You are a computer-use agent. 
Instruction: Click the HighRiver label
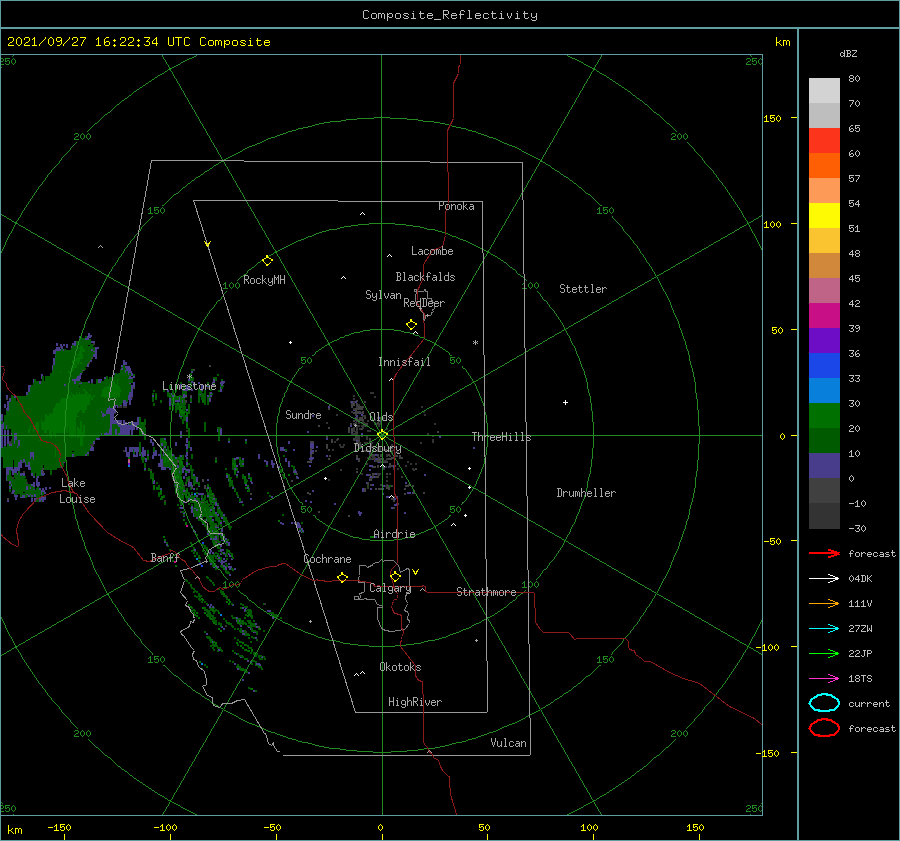[415, 702]
